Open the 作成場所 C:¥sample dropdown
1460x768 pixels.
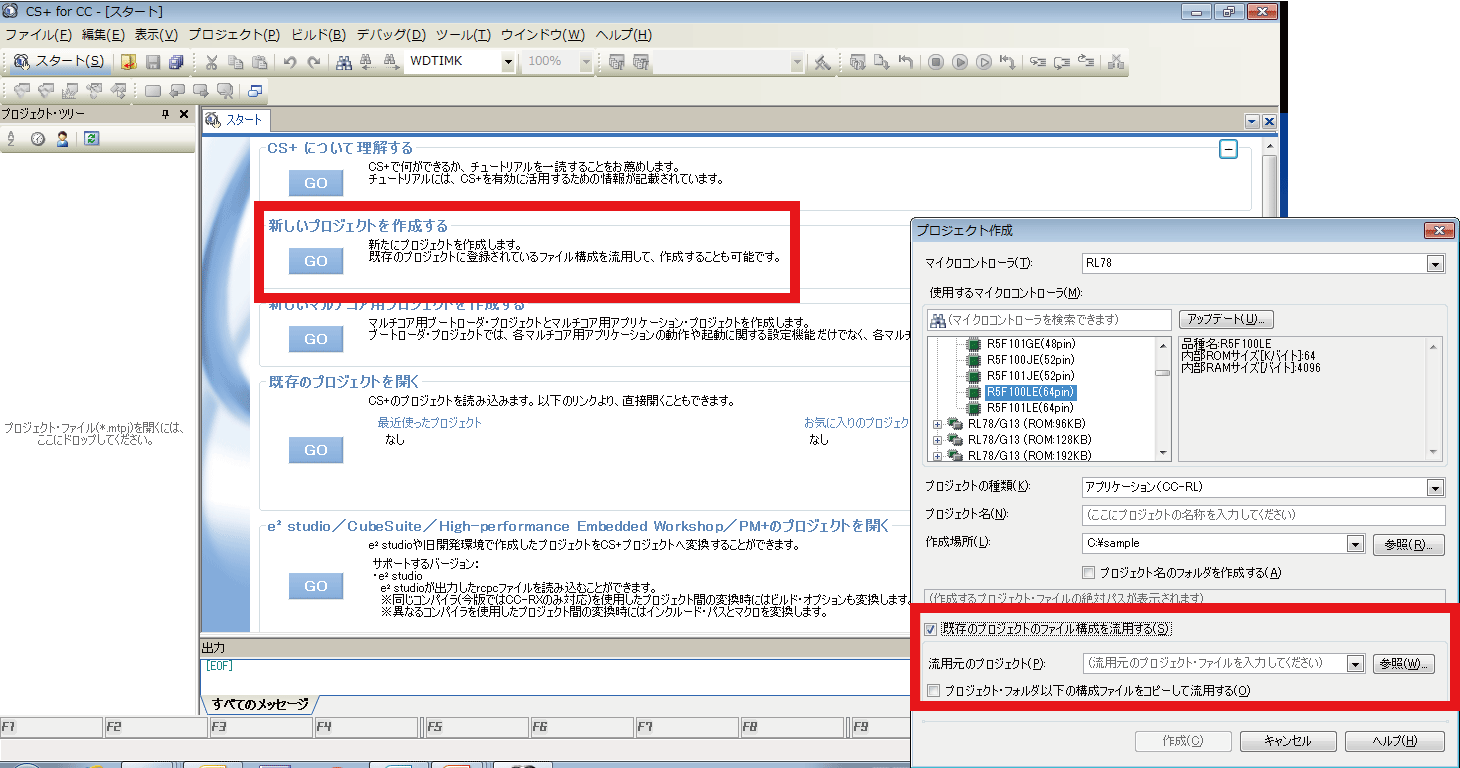pyautogui.click(x=1356, y=544)
